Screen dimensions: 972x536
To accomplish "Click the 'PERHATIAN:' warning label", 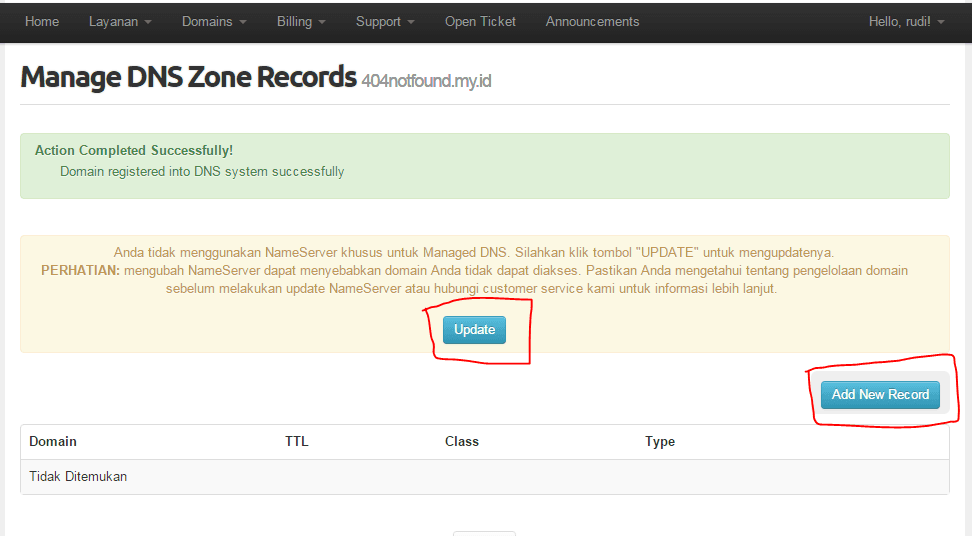I will pos(80,271).
